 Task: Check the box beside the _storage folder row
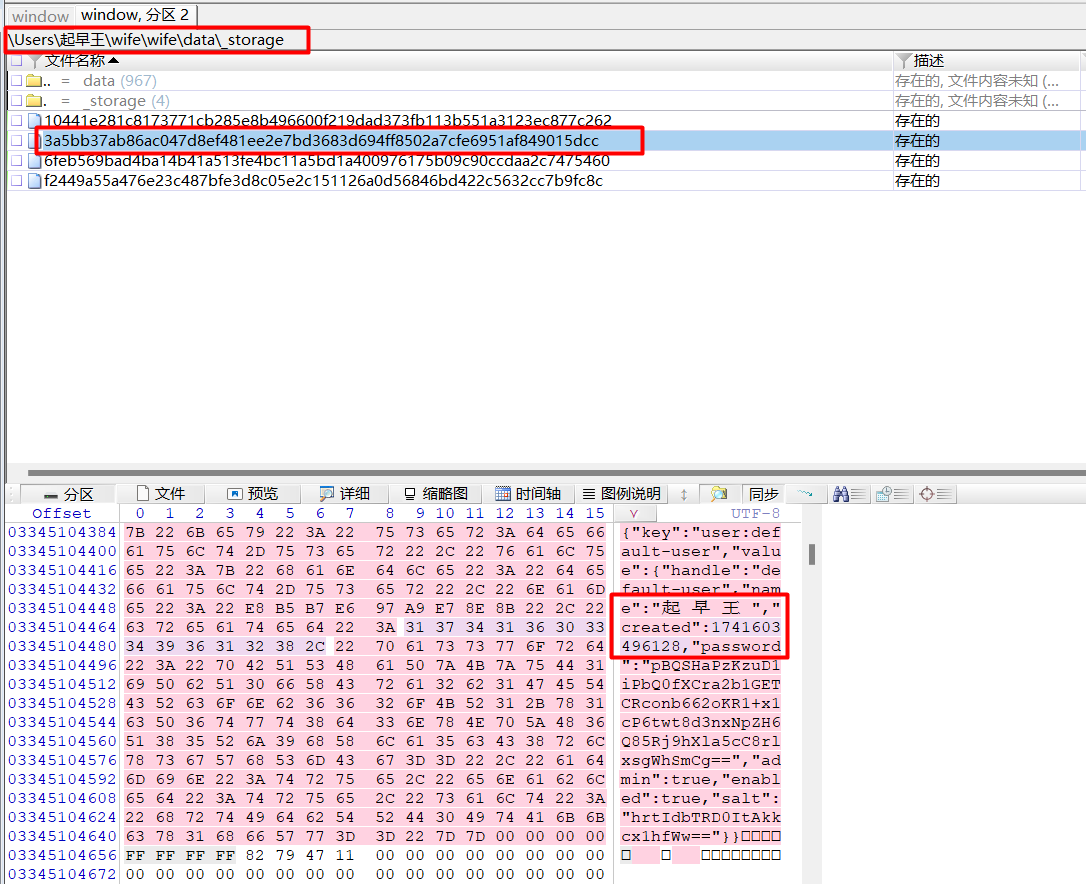click(15, 101)
